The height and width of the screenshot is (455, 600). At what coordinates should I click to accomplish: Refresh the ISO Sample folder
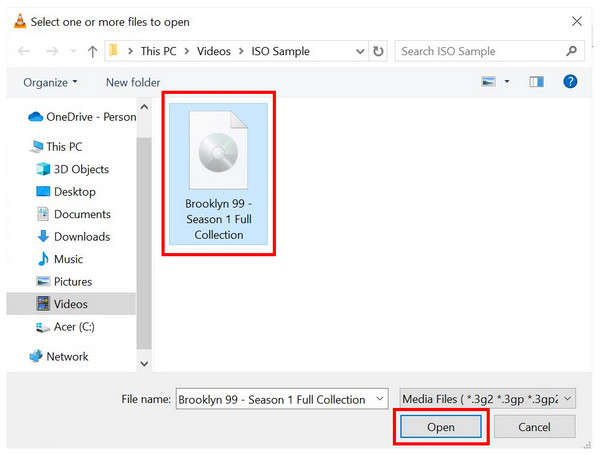tap(378, 51)
